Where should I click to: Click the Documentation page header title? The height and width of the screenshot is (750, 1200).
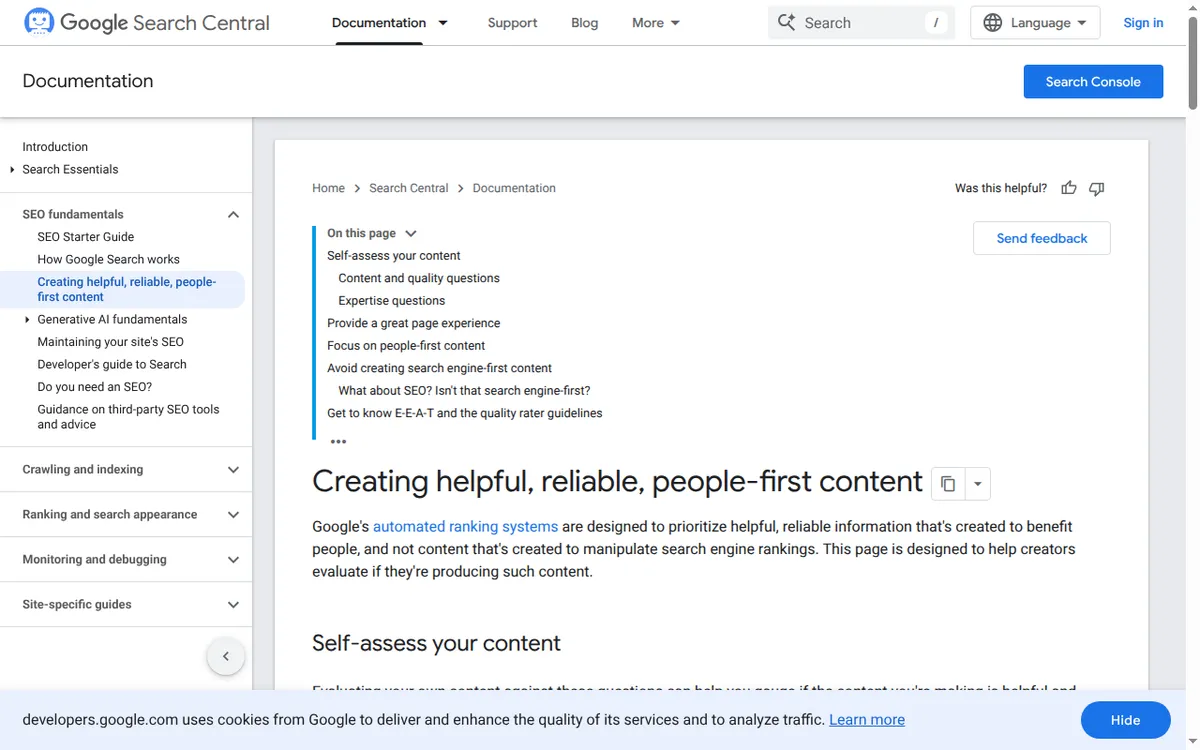pyautogui.click(x=88, y=81)
